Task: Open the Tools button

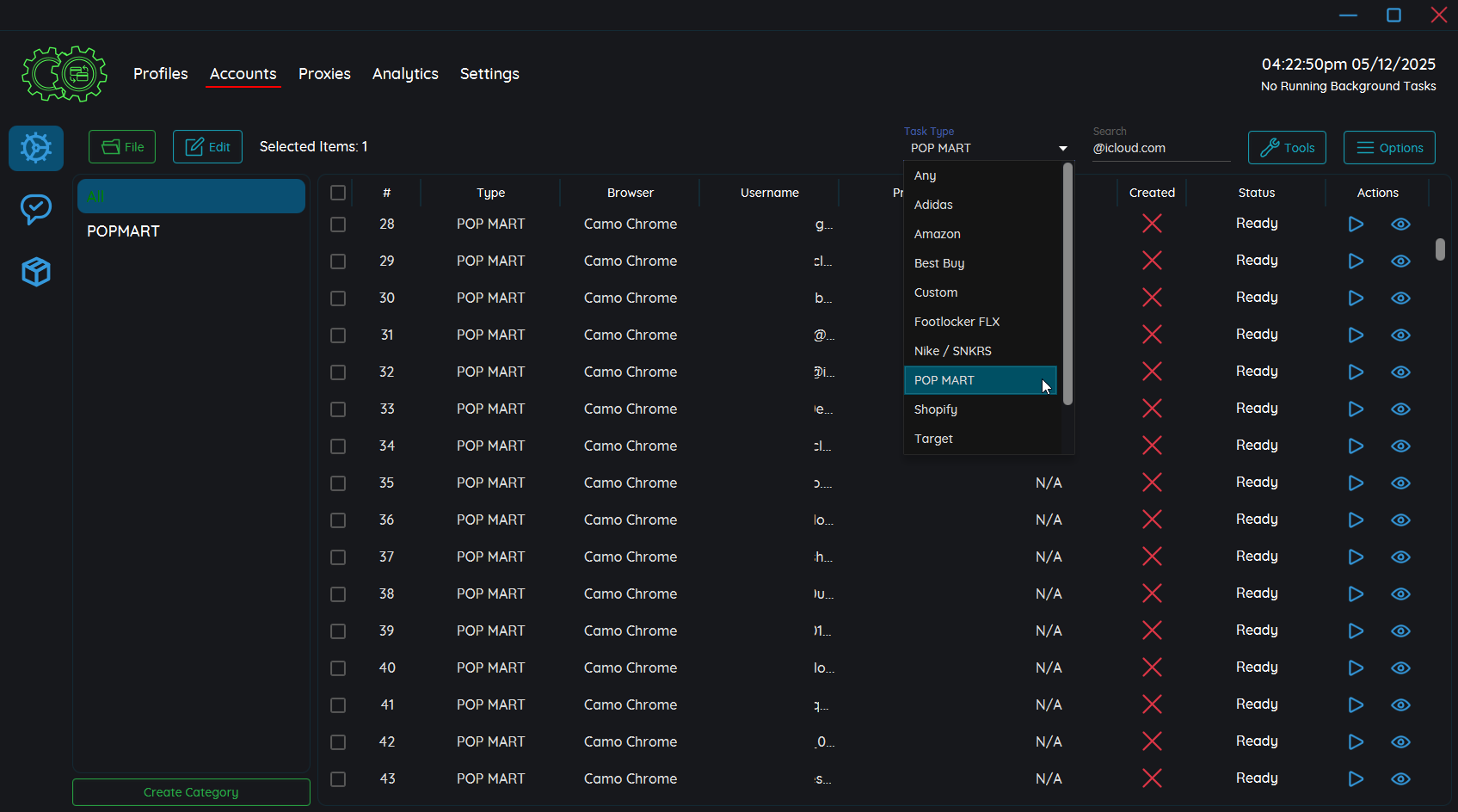Action: click(x=1287, y=148)
